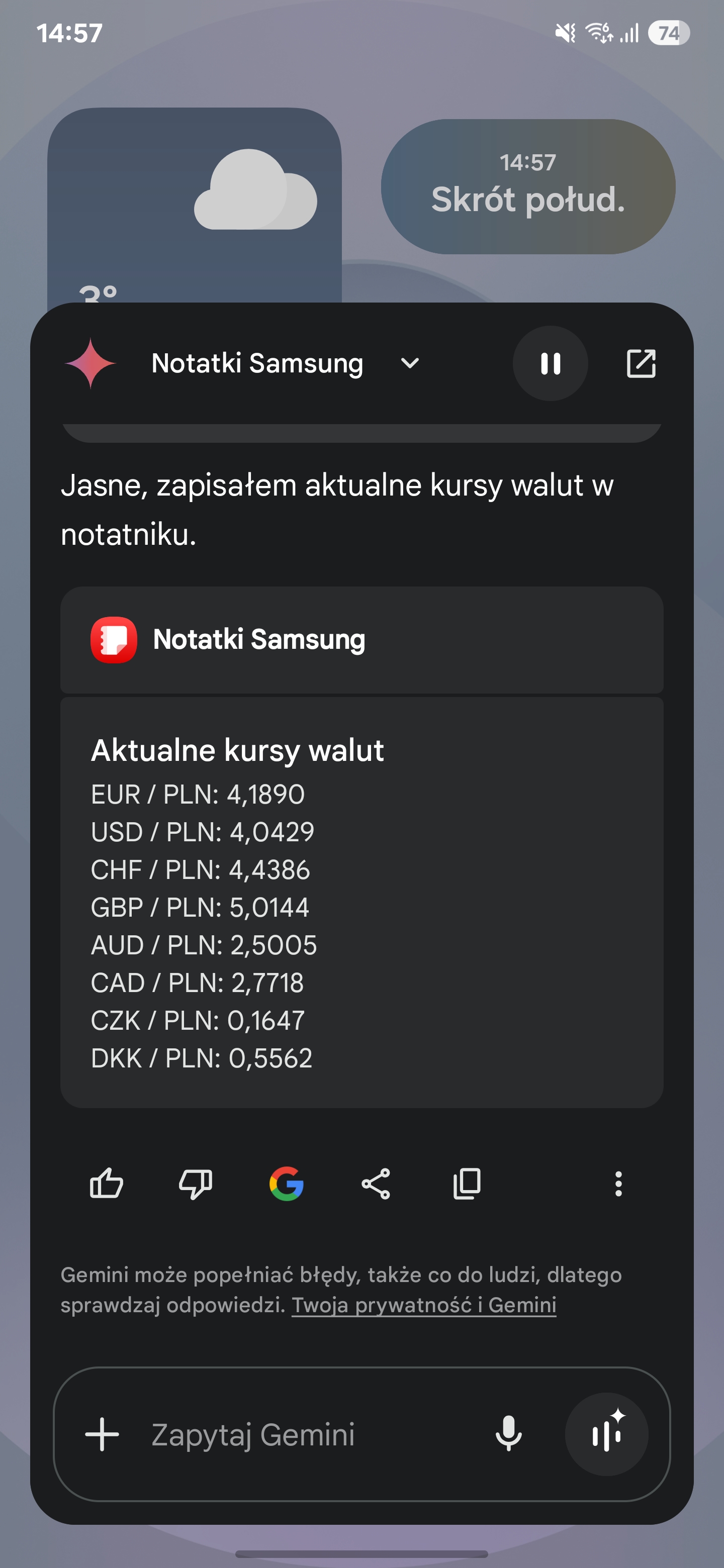The width and height of the screenshot is (724, 1568).
Task: Open the Notatki Samsung app card
Action: (x=361, y=640)
